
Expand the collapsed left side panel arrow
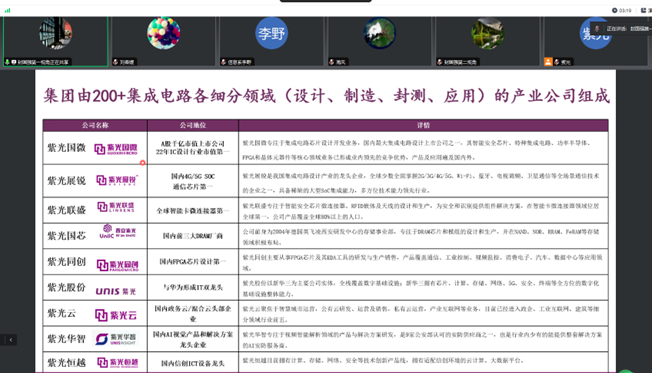tap(9, 340)
